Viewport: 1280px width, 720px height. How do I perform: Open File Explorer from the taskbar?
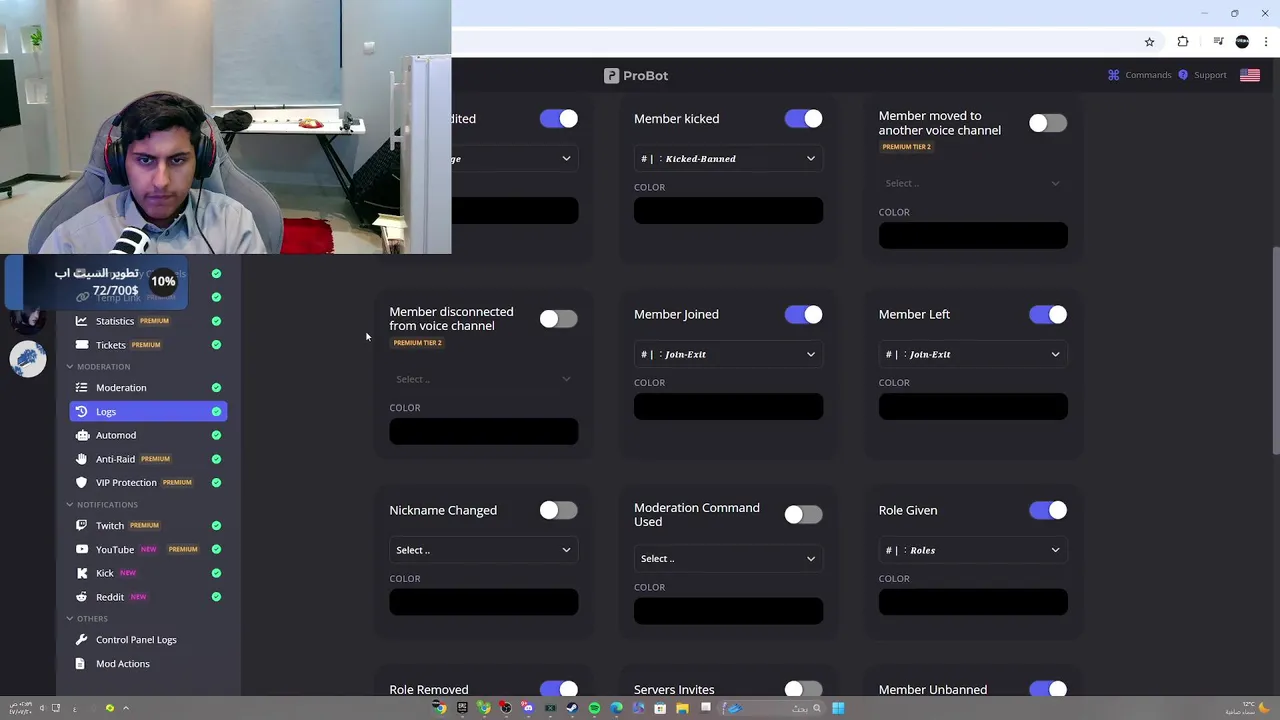pos(682,708)
